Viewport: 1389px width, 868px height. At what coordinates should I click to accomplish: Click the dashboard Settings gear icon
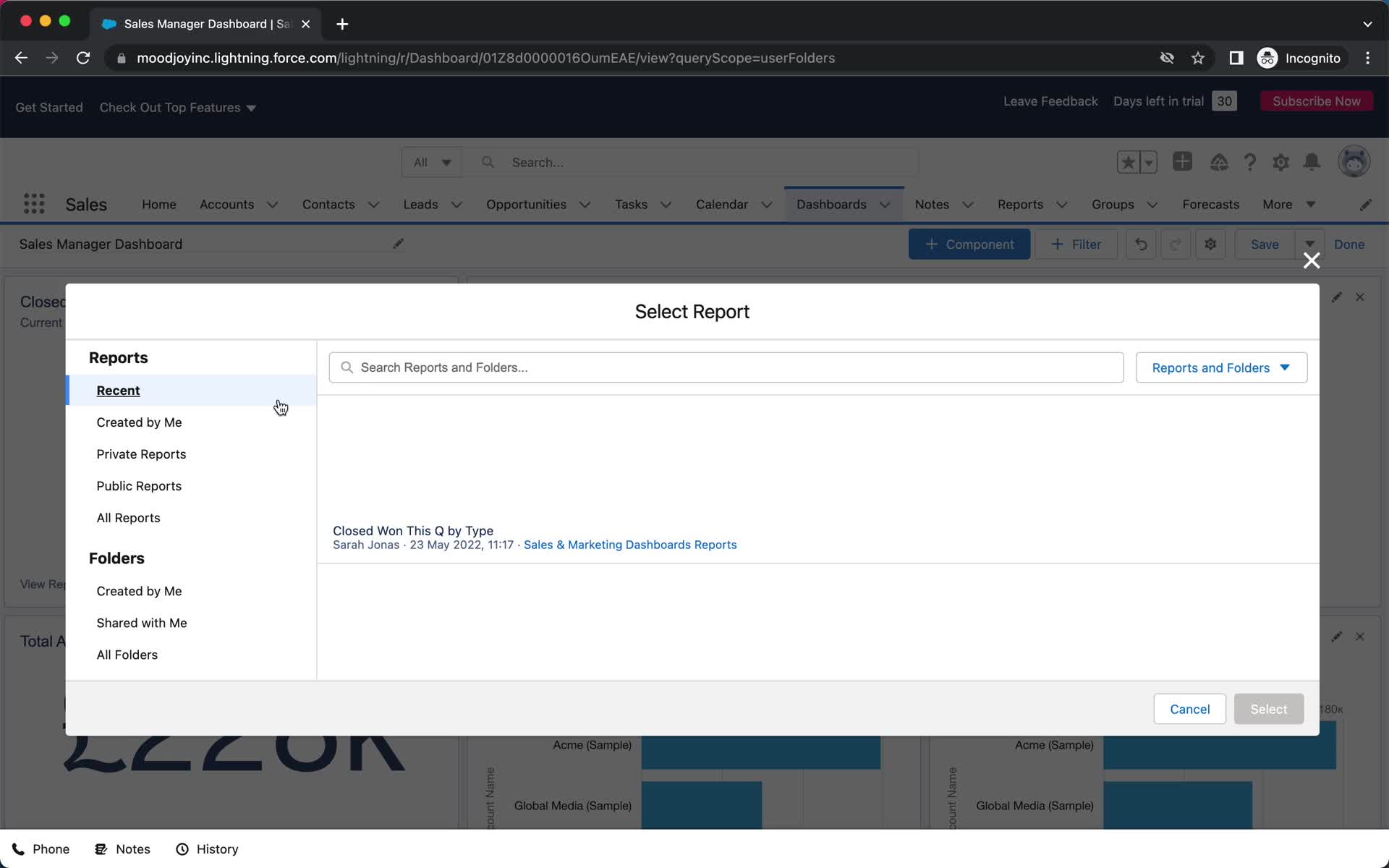click(x=1210, y=244)
